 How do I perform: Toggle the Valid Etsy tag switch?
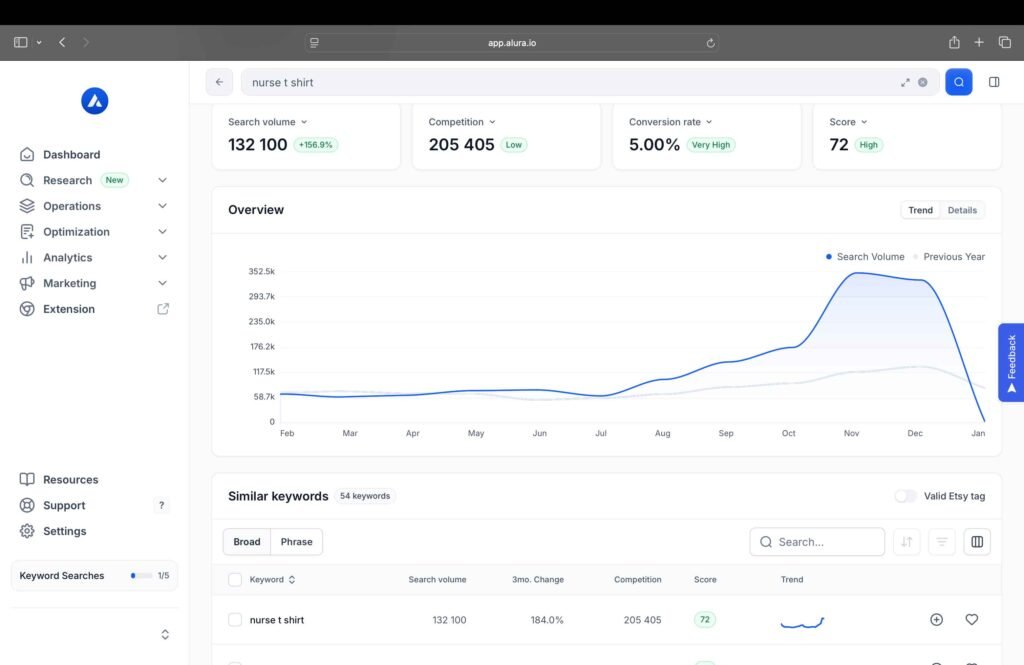(x=905, y=495)
